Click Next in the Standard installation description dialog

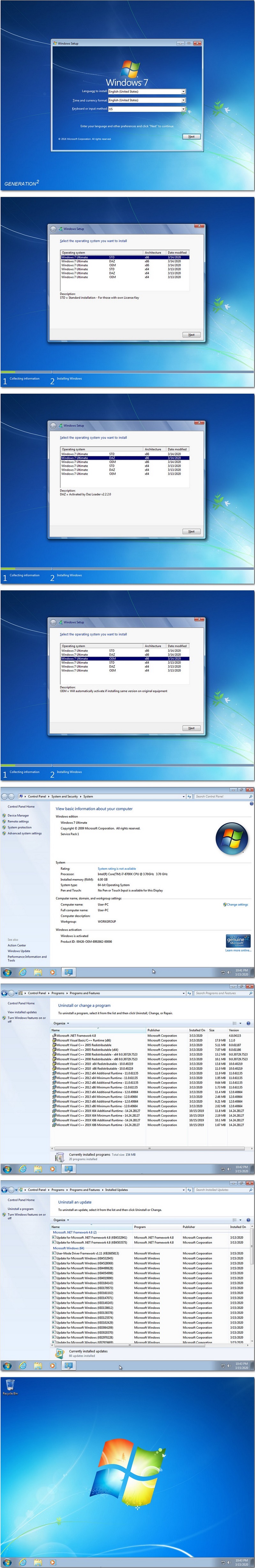tap(191, 335)
